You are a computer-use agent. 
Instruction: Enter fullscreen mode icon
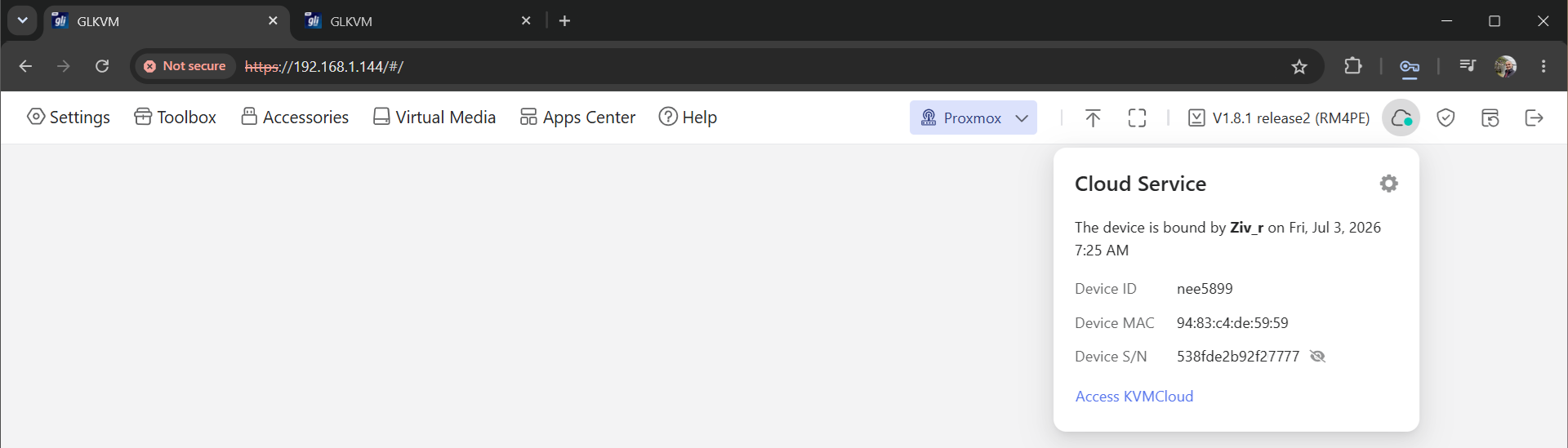[x=1137, y=118]
